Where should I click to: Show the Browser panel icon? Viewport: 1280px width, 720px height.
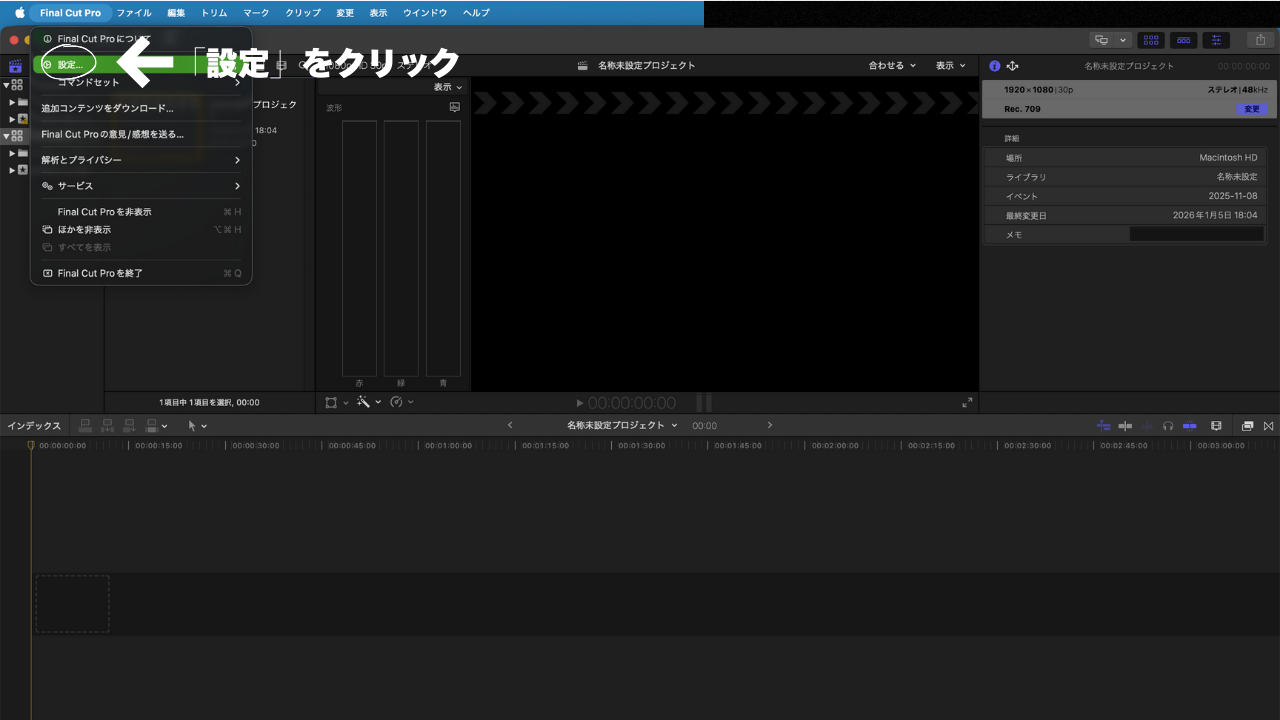coord(1151,40)
